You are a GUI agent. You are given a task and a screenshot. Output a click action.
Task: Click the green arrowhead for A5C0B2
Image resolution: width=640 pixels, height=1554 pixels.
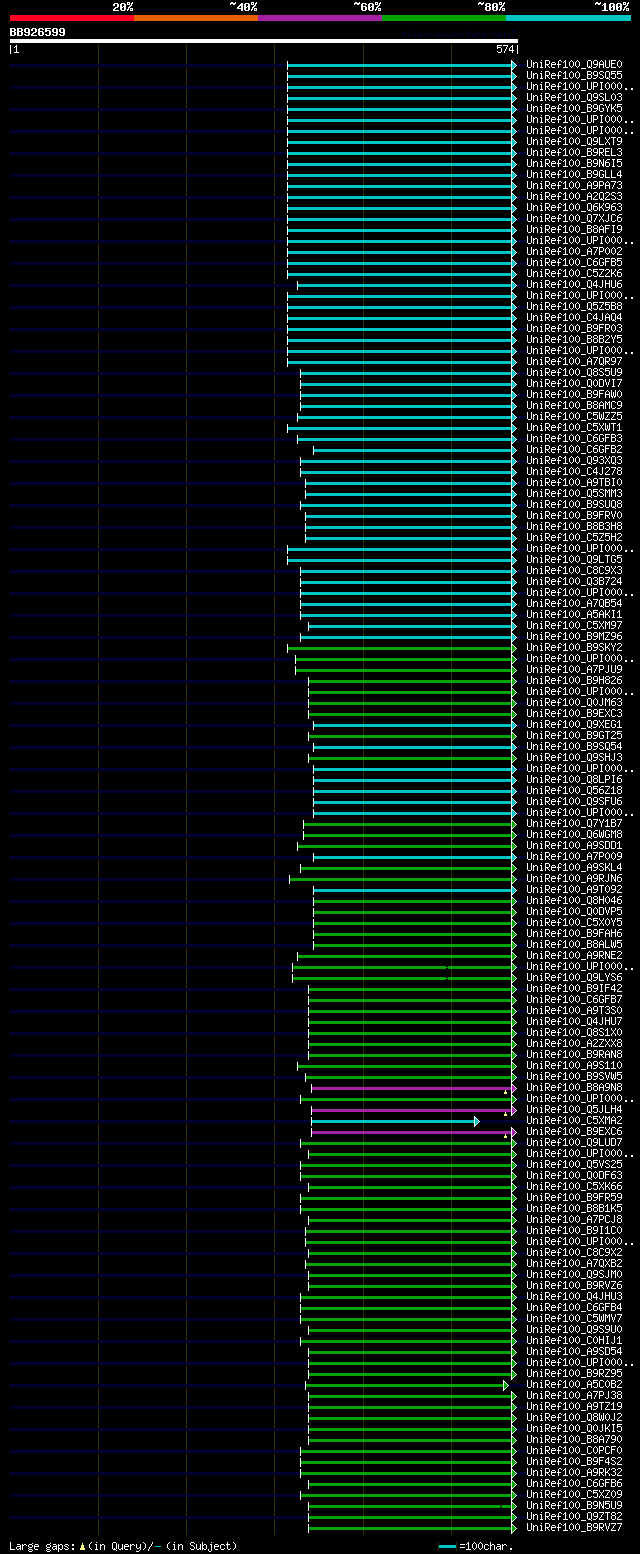tap(506, 1385)
